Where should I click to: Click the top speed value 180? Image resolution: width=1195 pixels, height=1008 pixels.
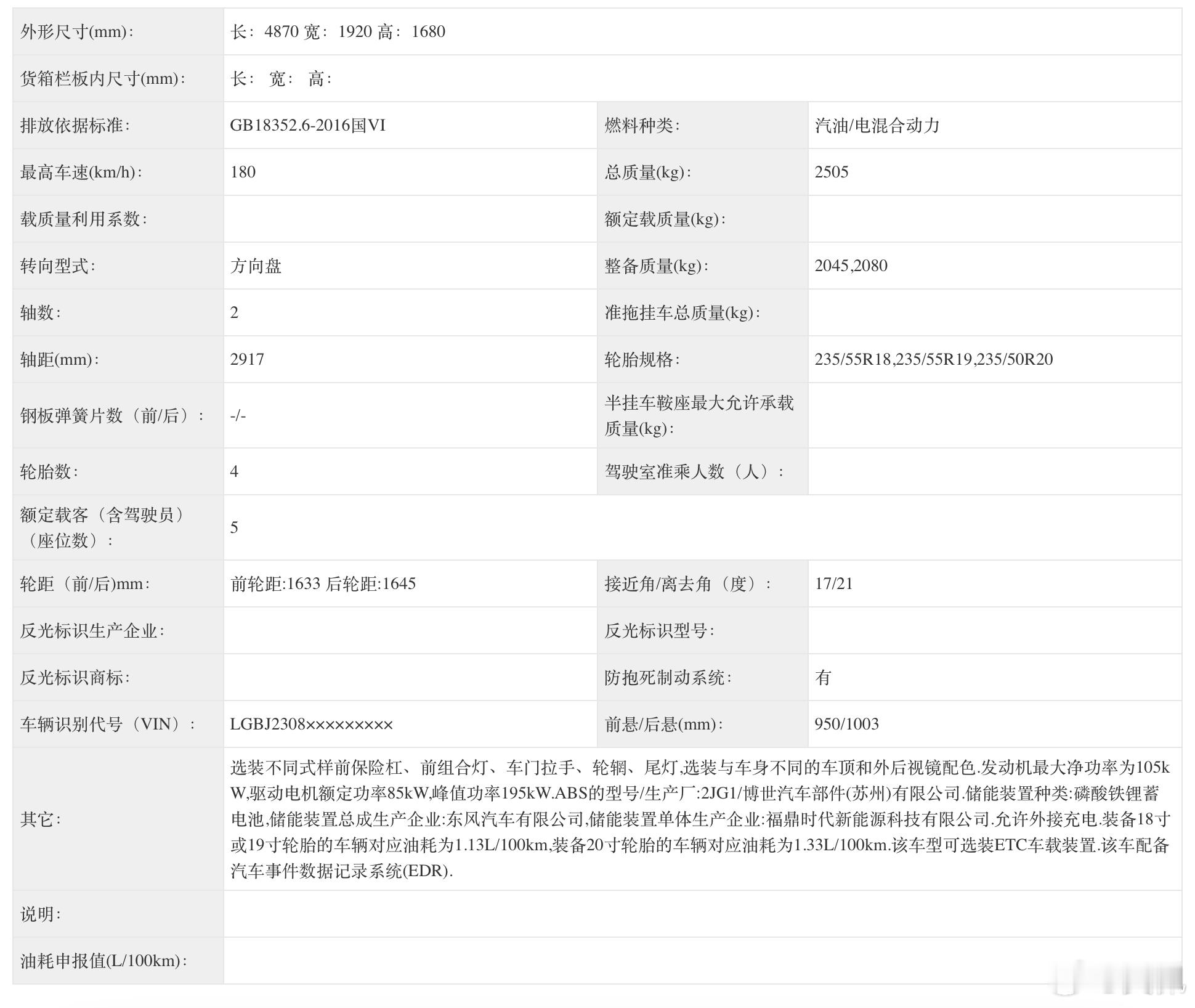(243, 173)
